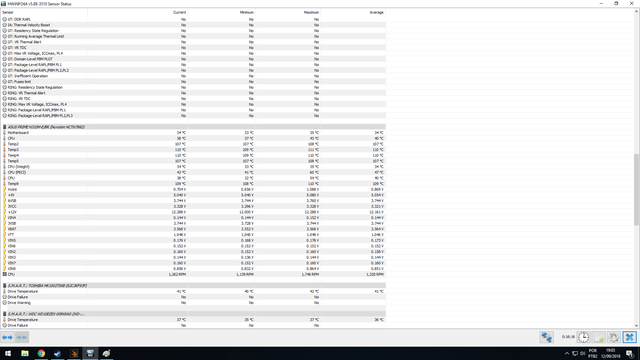Click the vertical scrollbar thumb
The width and height of the screenshot is (640, 360).
coord(636,189)
